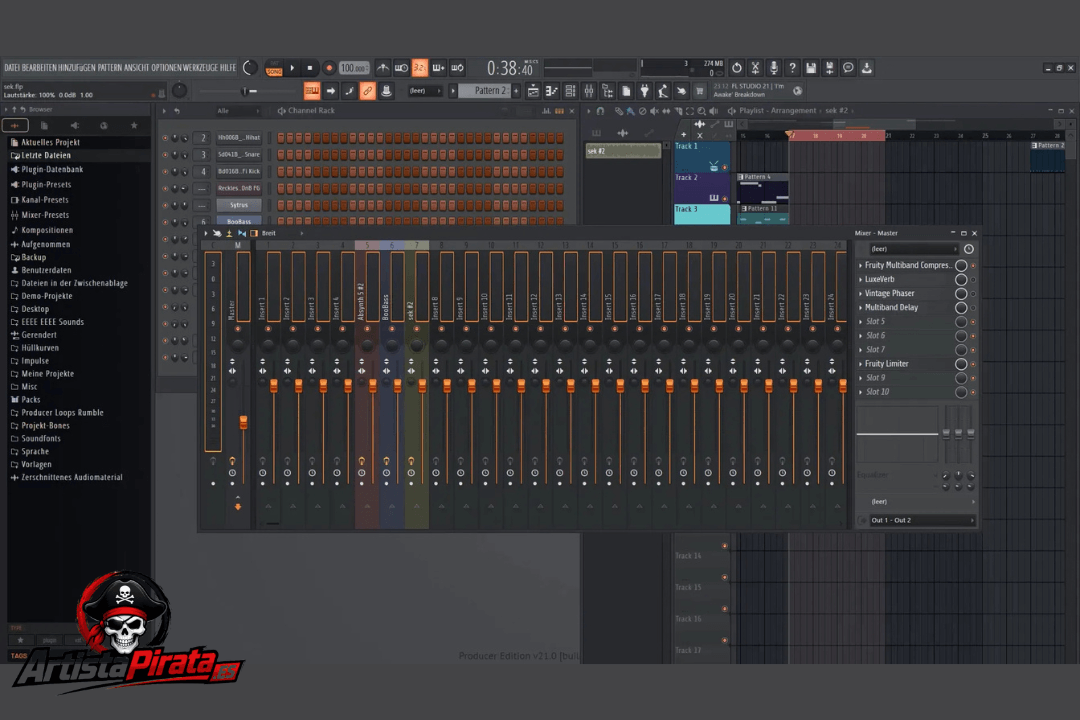Click the download arrow icon in top toolbar
This screenshot has width=1080, height=720.
(866, 68)
